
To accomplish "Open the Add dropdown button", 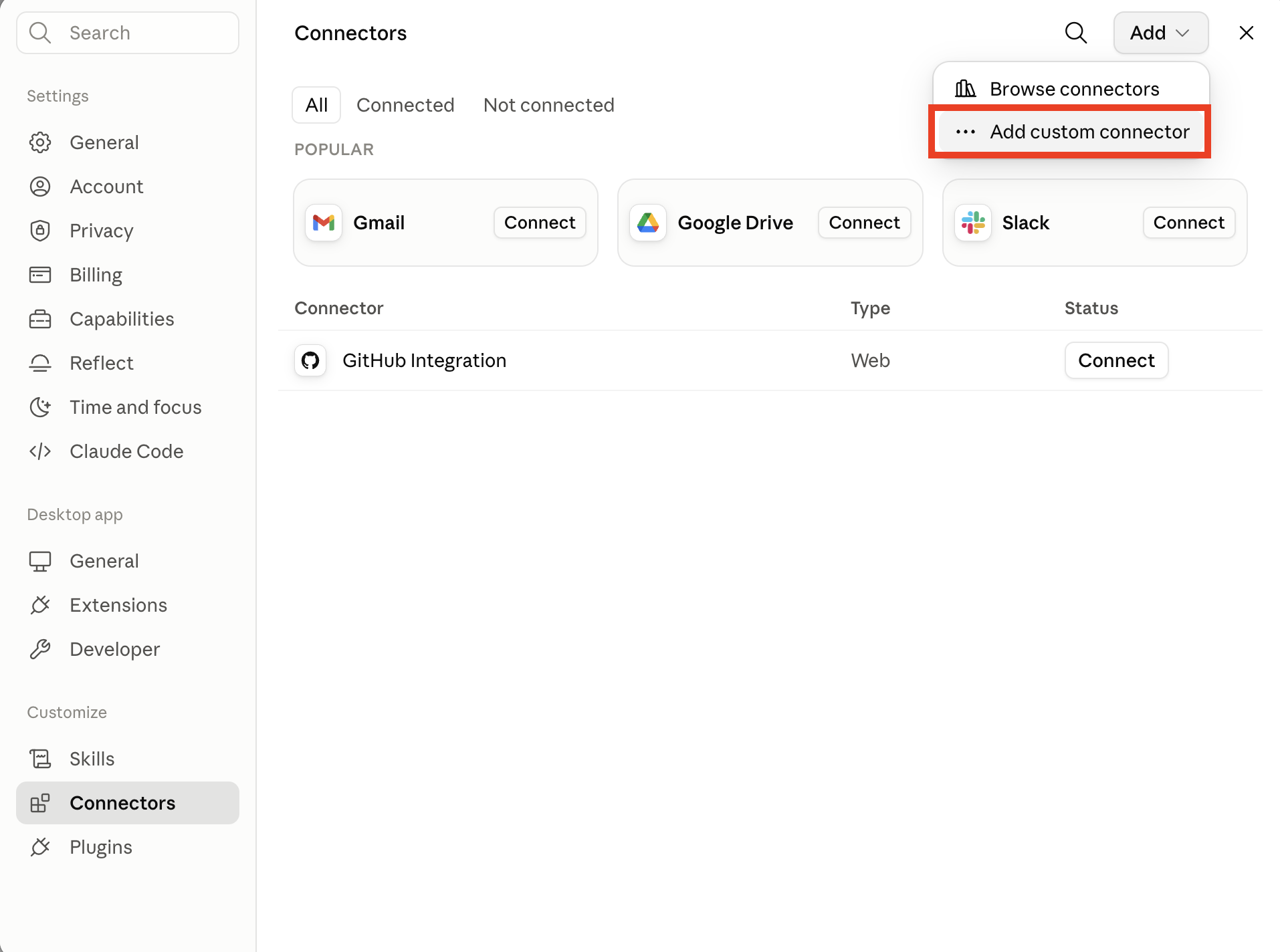I will click(x=1160, y=33).
